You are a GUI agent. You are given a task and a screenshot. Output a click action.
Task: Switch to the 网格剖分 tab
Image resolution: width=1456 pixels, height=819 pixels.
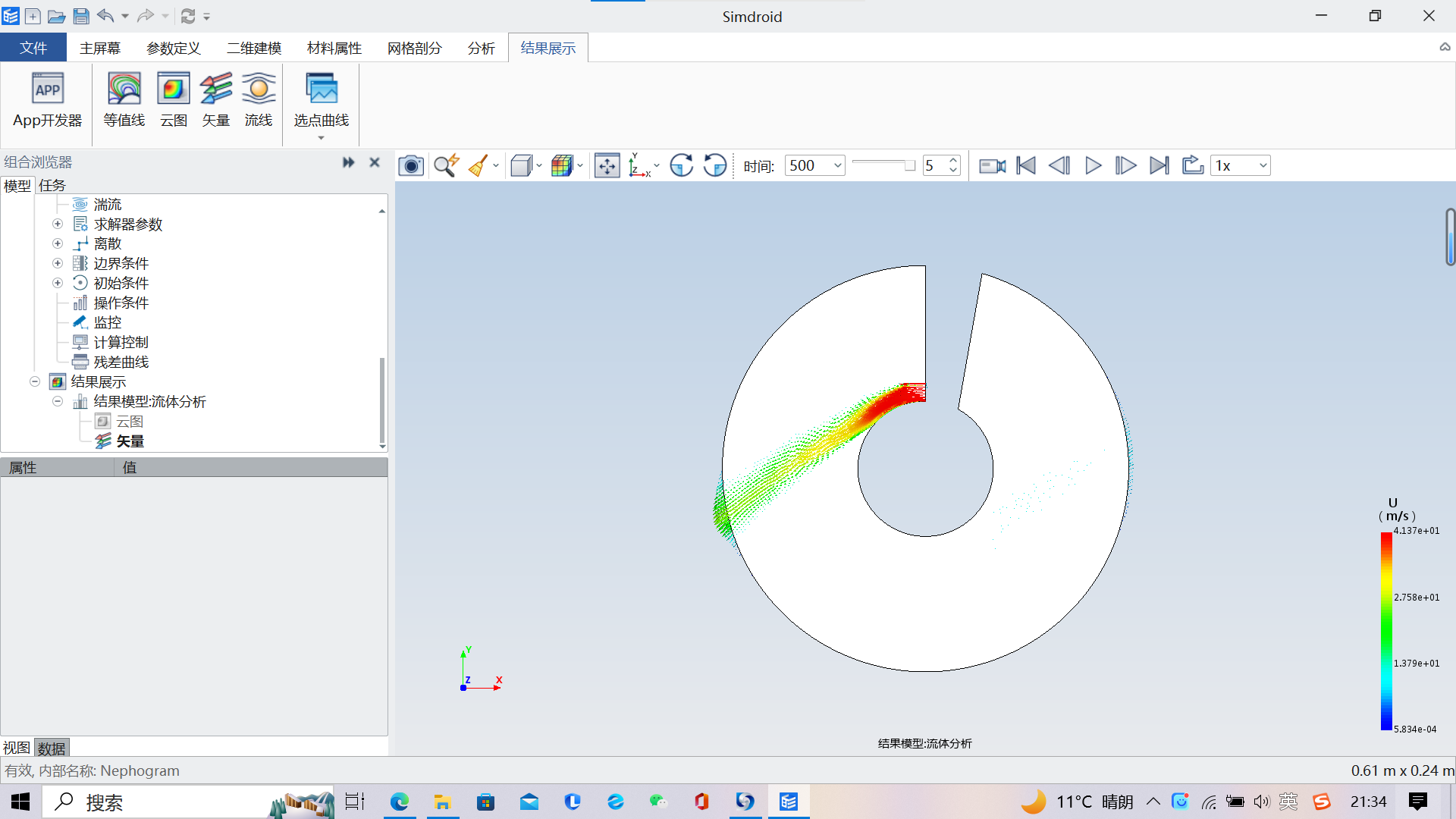tap(415, 48)
